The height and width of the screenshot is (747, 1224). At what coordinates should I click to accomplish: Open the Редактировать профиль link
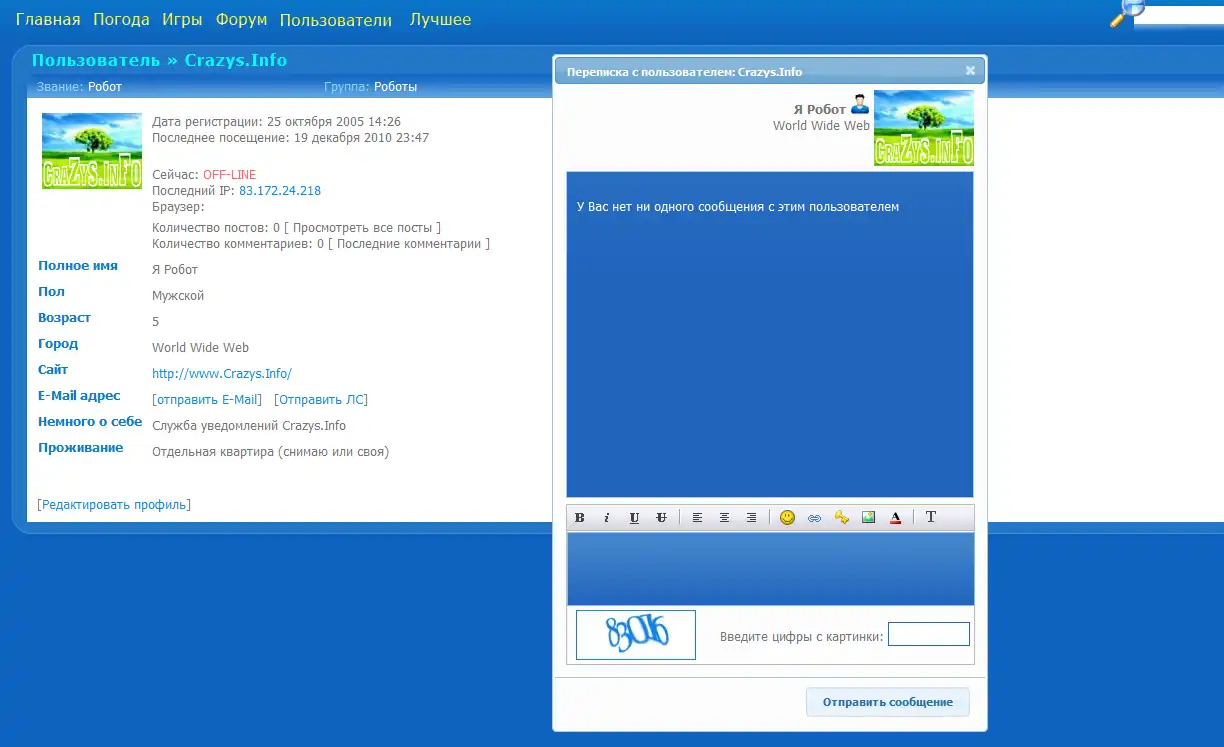click(x=114, y=505)
